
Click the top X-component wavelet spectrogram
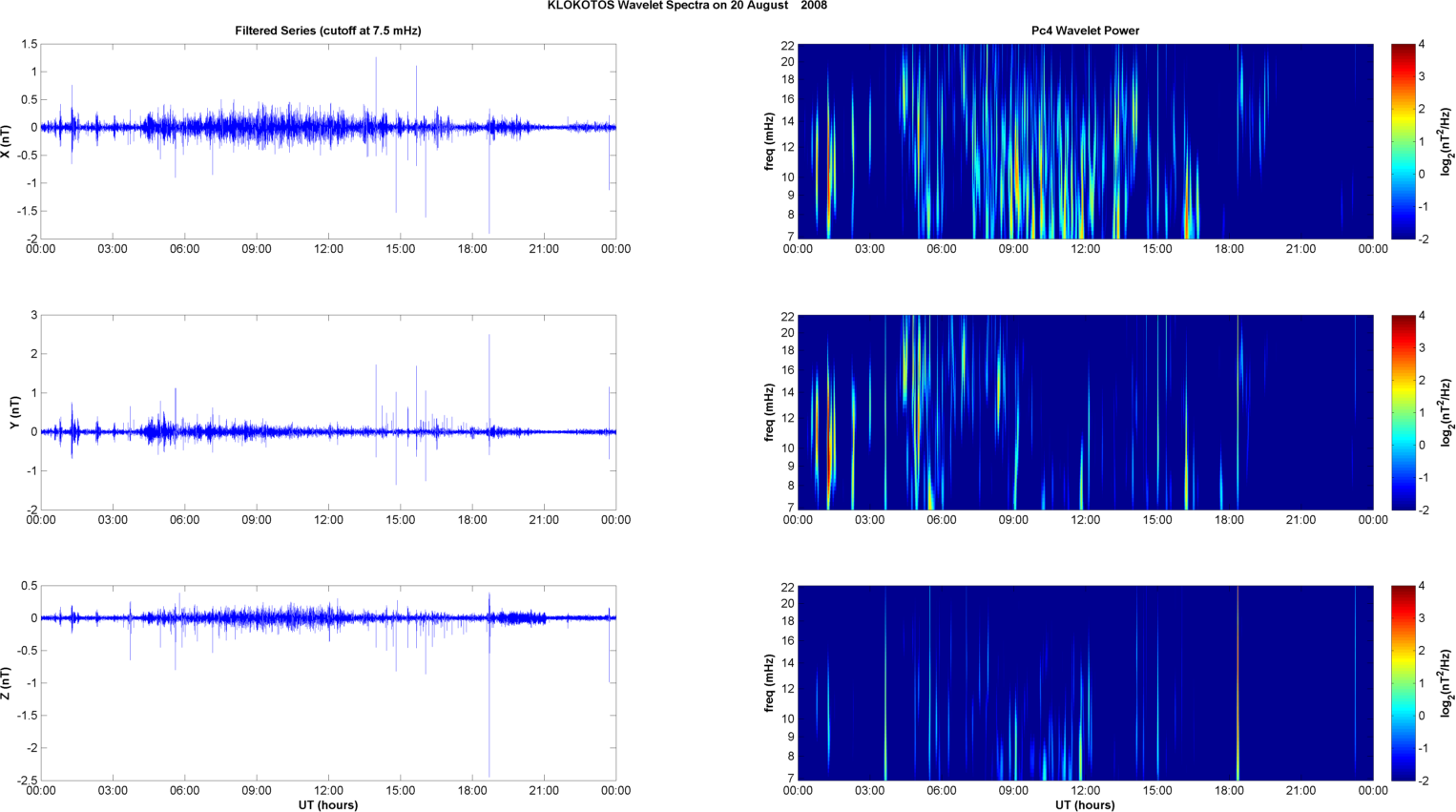tap(1085, 141)
